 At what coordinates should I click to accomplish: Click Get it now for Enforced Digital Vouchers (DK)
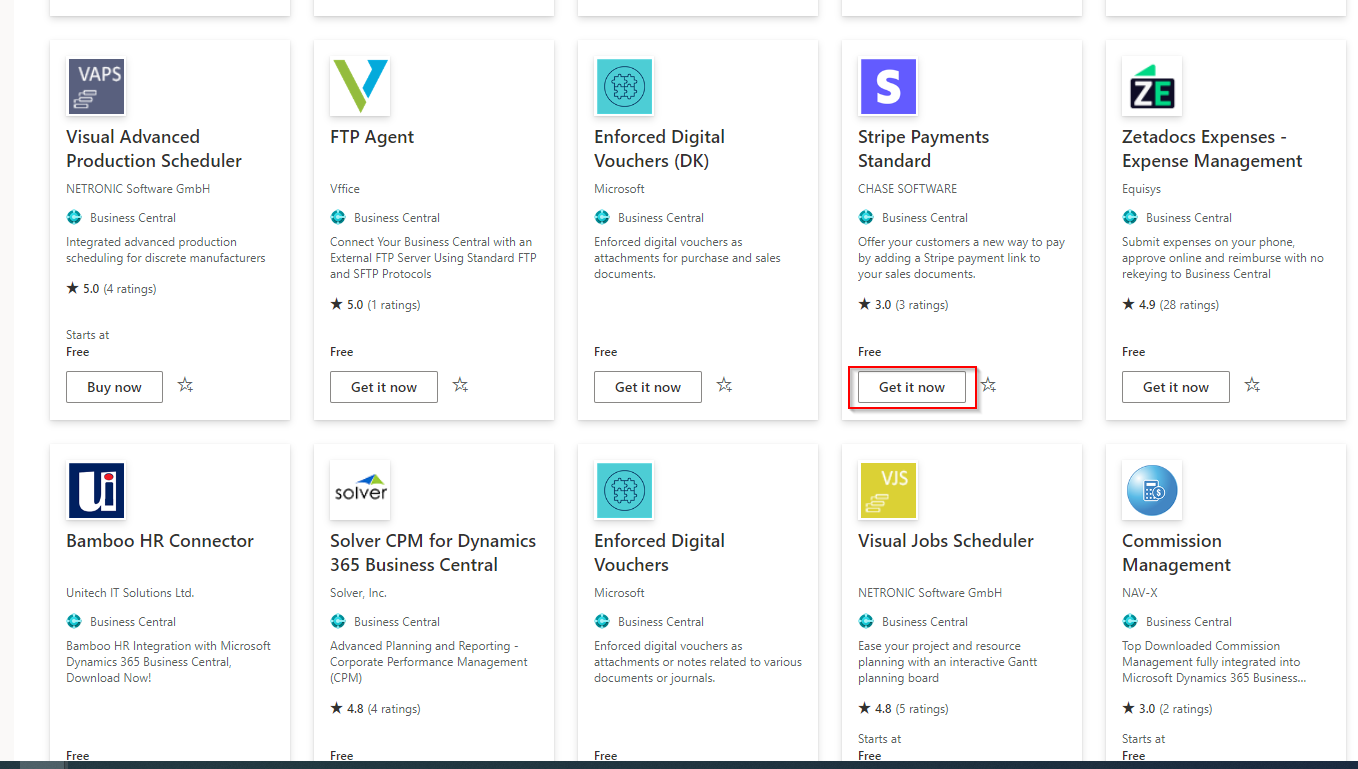point(648,387)
